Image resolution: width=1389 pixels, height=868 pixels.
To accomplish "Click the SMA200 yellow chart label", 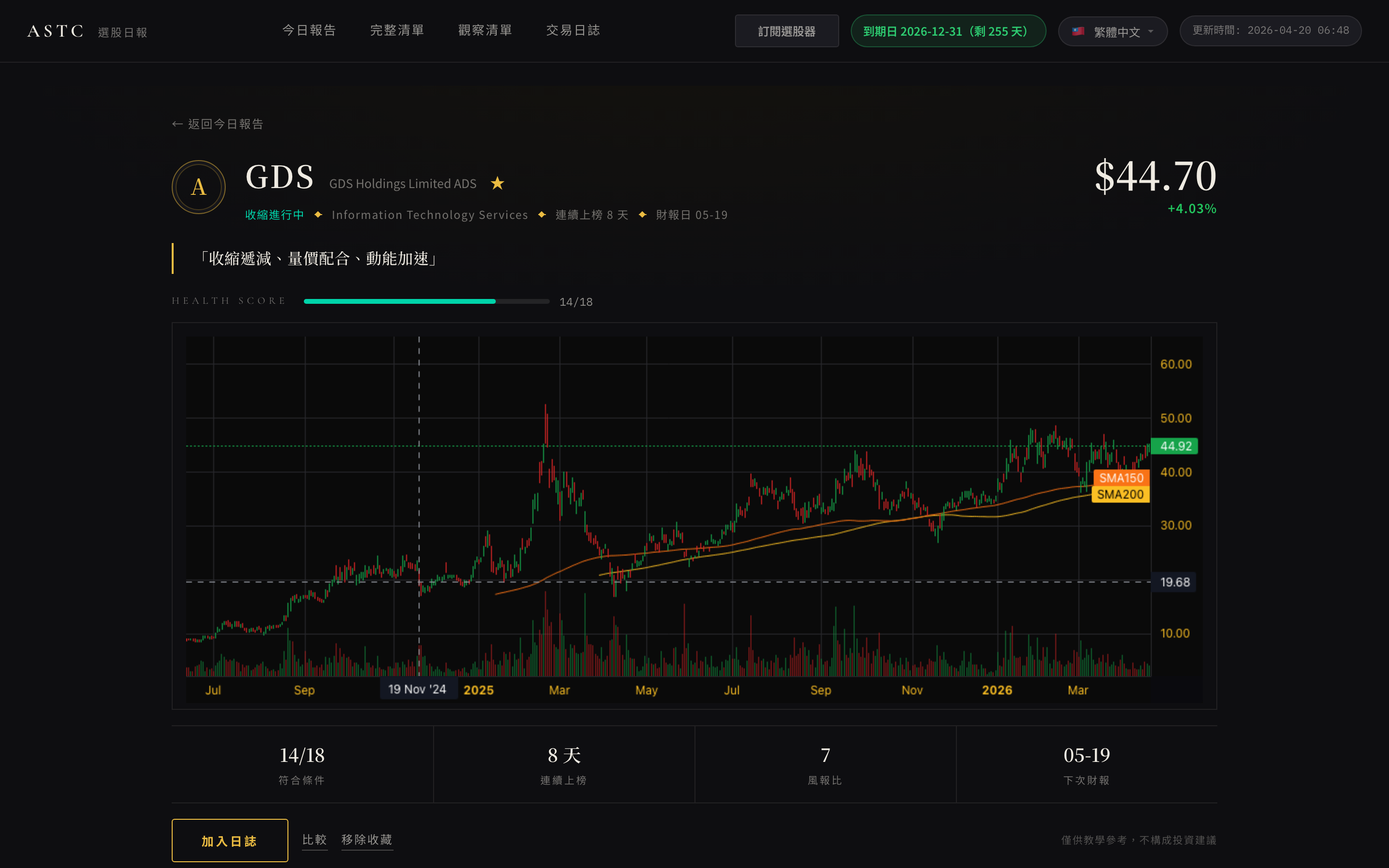I will [1120, 494].
